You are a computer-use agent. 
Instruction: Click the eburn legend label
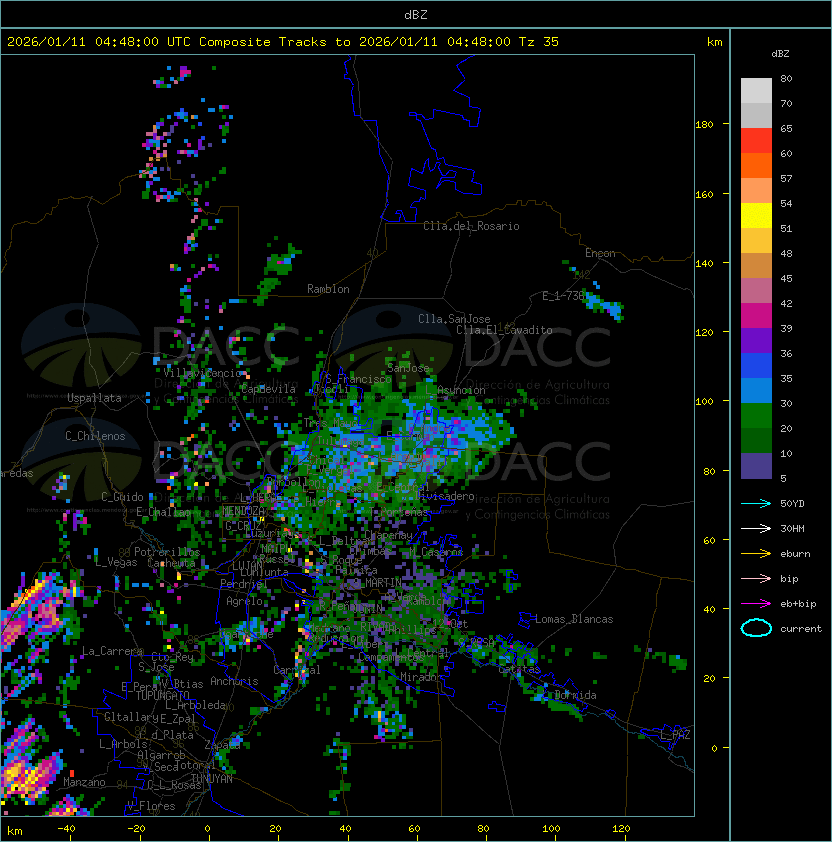coord(795,554)
